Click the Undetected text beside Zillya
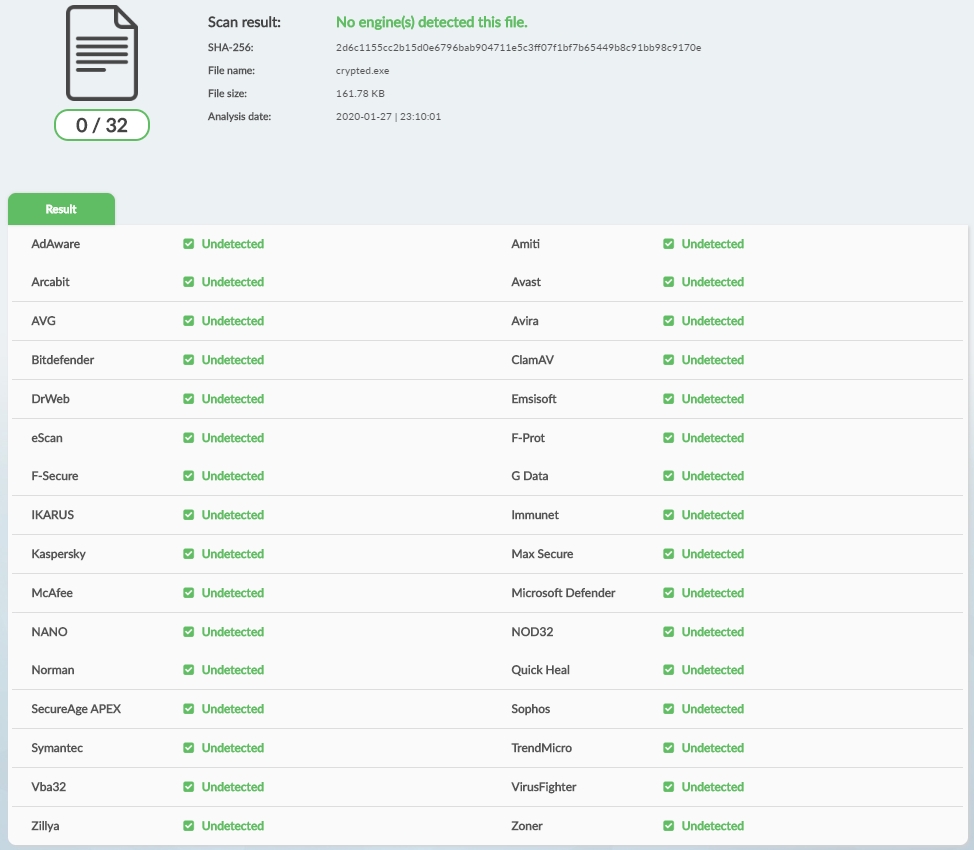Image resolution: width=974 pixels, height=850 pixels. pyautogui.click(x=233, y=826)
